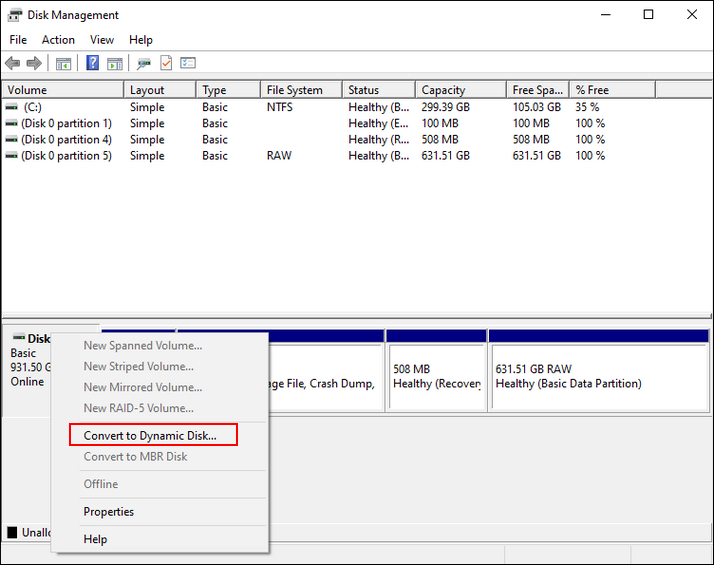Click the 100 MB capacity cell
Viewport: 714px width, 565px height.
click(440, 123)
